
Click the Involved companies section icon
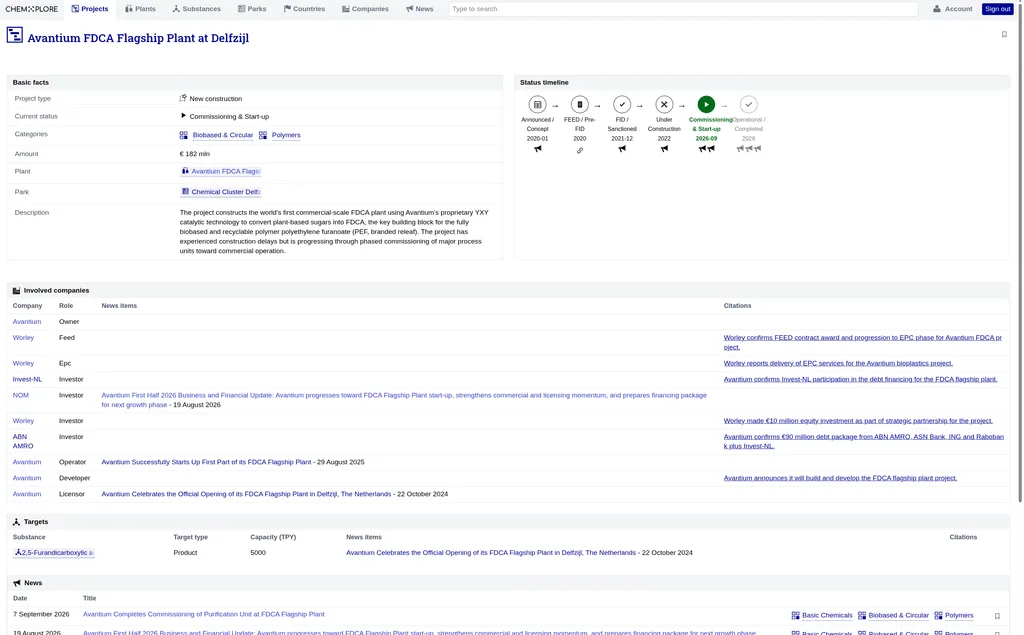(x=16, y=291)
